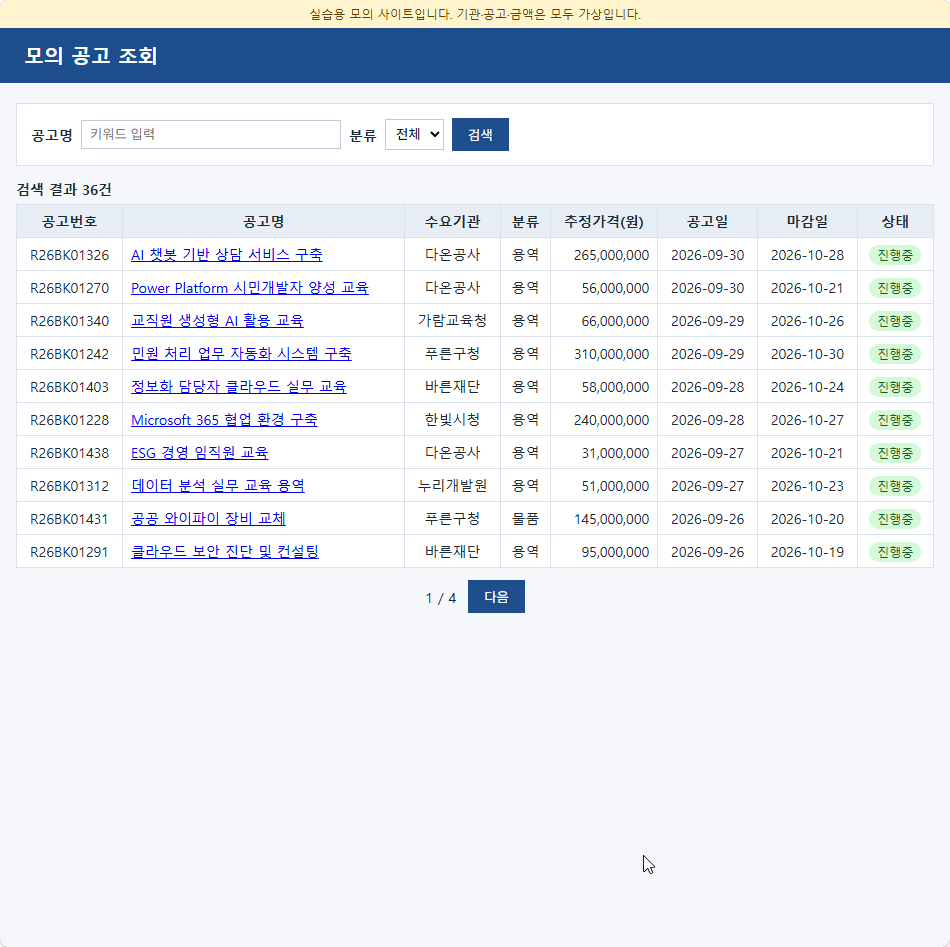Go to next page with 다음 button
This screenshot has width=950, height=947.
pos(496,597)
